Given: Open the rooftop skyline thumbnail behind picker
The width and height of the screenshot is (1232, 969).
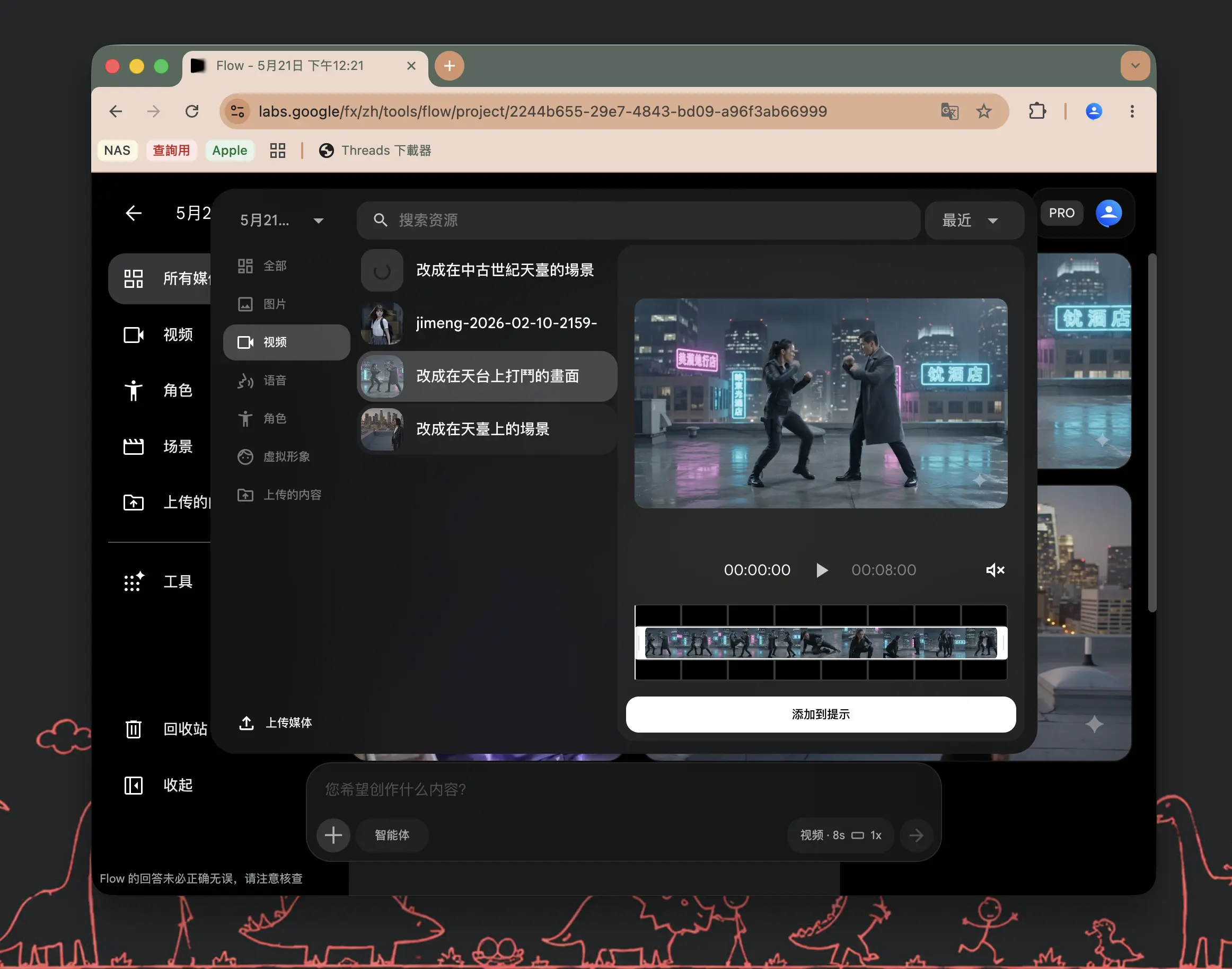Looking at the screenshot, I should (1084, 622).
